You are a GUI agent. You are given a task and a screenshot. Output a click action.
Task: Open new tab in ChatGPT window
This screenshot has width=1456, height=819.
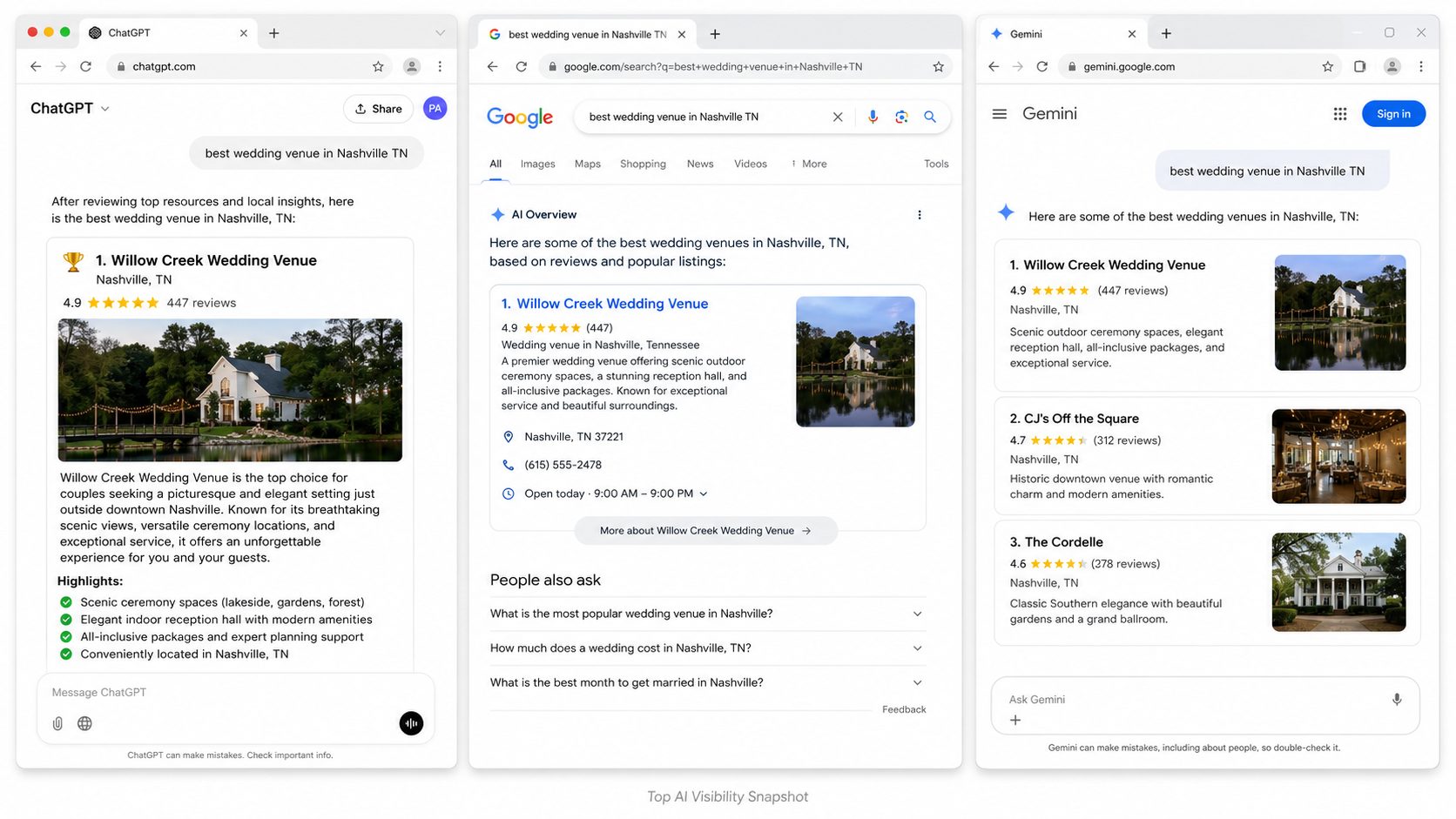(x=273, y=33)
